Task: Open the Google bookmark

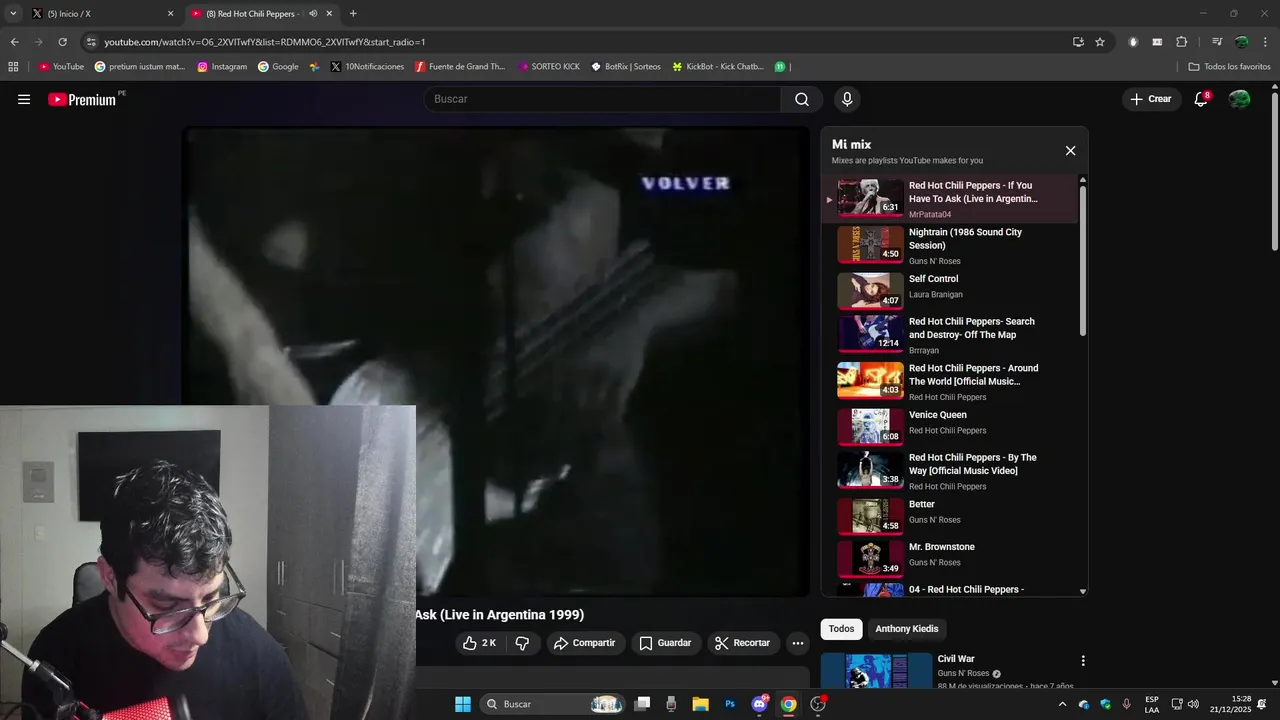Action: tap(278, 67)
